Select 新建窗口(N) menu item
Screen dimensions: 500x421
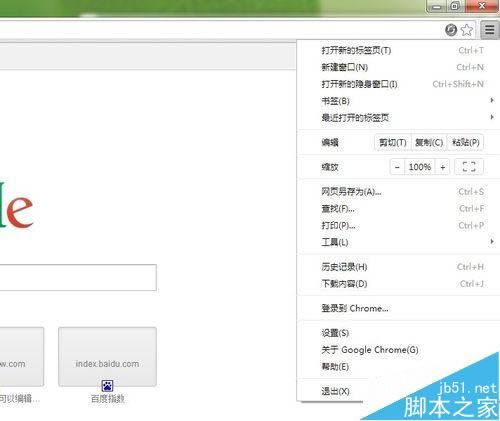[x=398, y=67]
